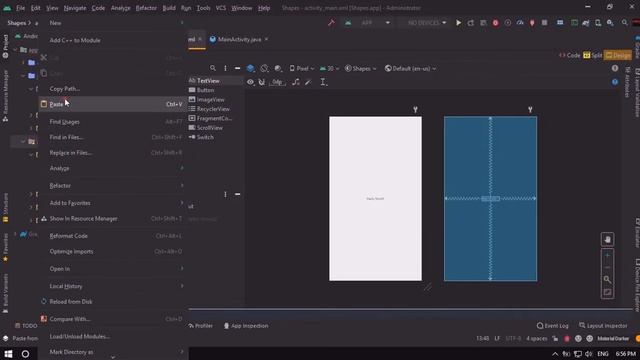Open the Windows Start menu
Screen dimensions: 640x360
8,354
